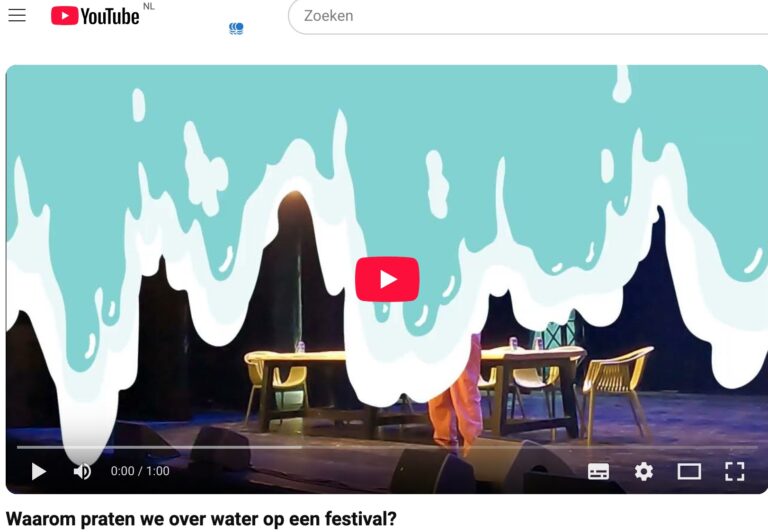The height and width of the screenshot is (532, 768).
Task: Go to the YouTube home logo
Action: 95,16
